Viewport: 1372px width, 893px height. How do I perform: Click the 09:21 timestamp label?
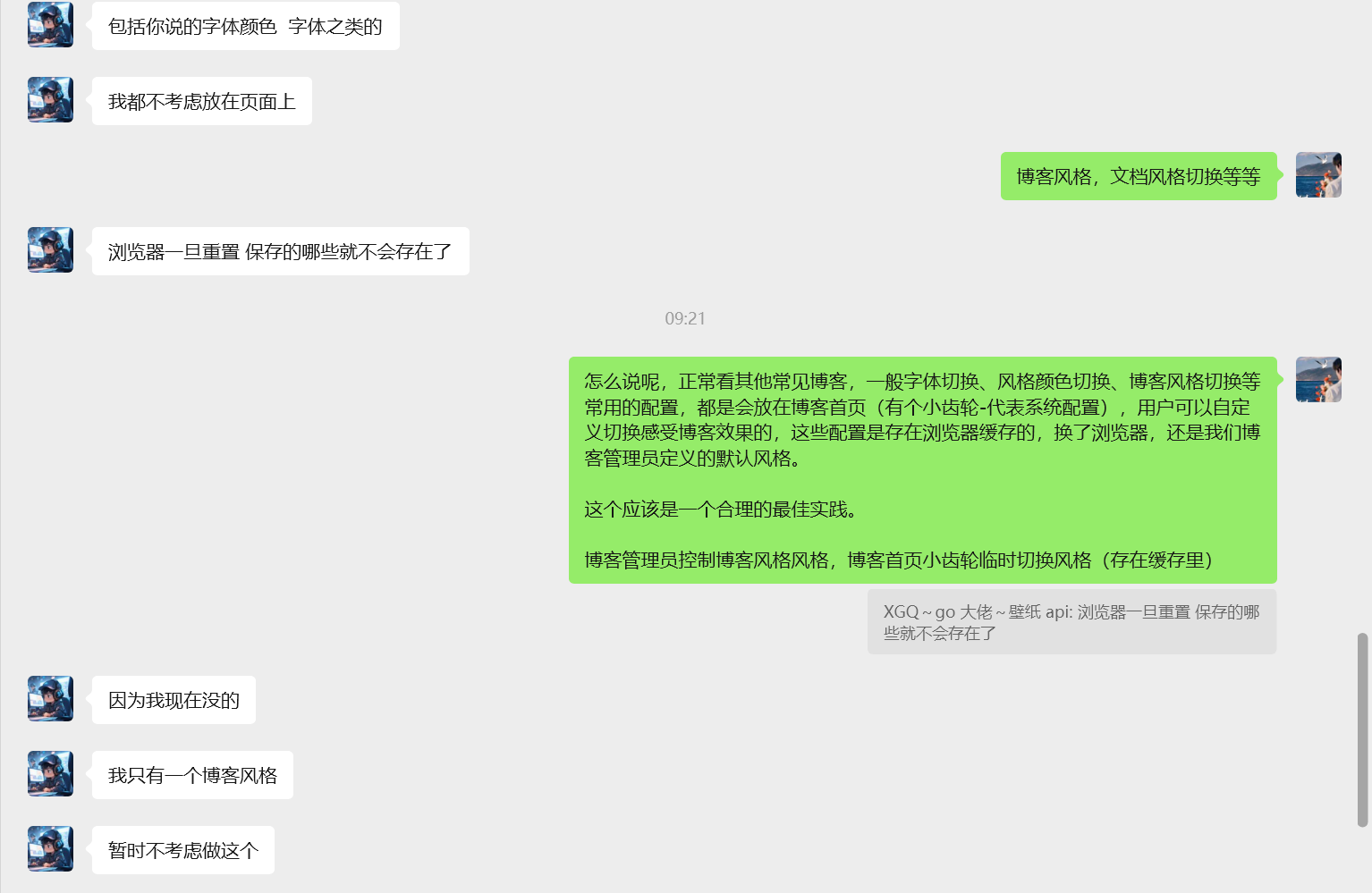pyautogui.click(x=685, y=318)
